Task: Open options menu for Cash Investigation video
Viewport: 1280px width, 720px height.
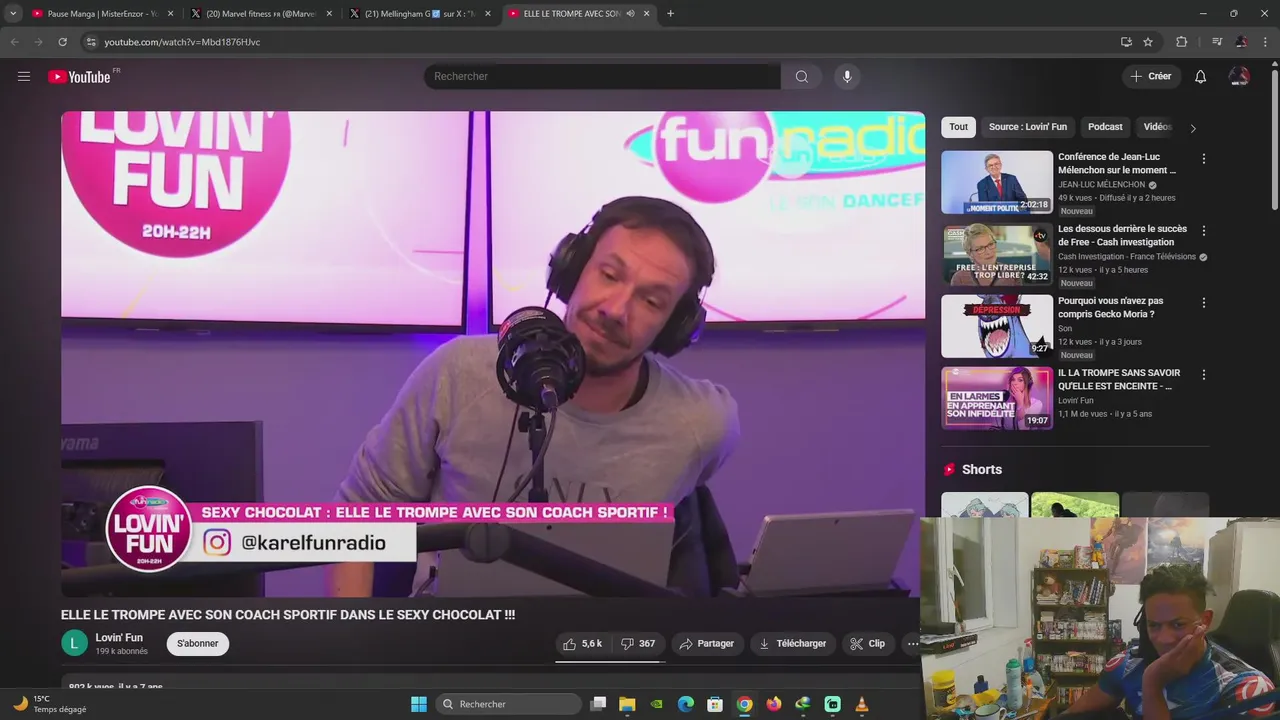Action: [1203, 231]
